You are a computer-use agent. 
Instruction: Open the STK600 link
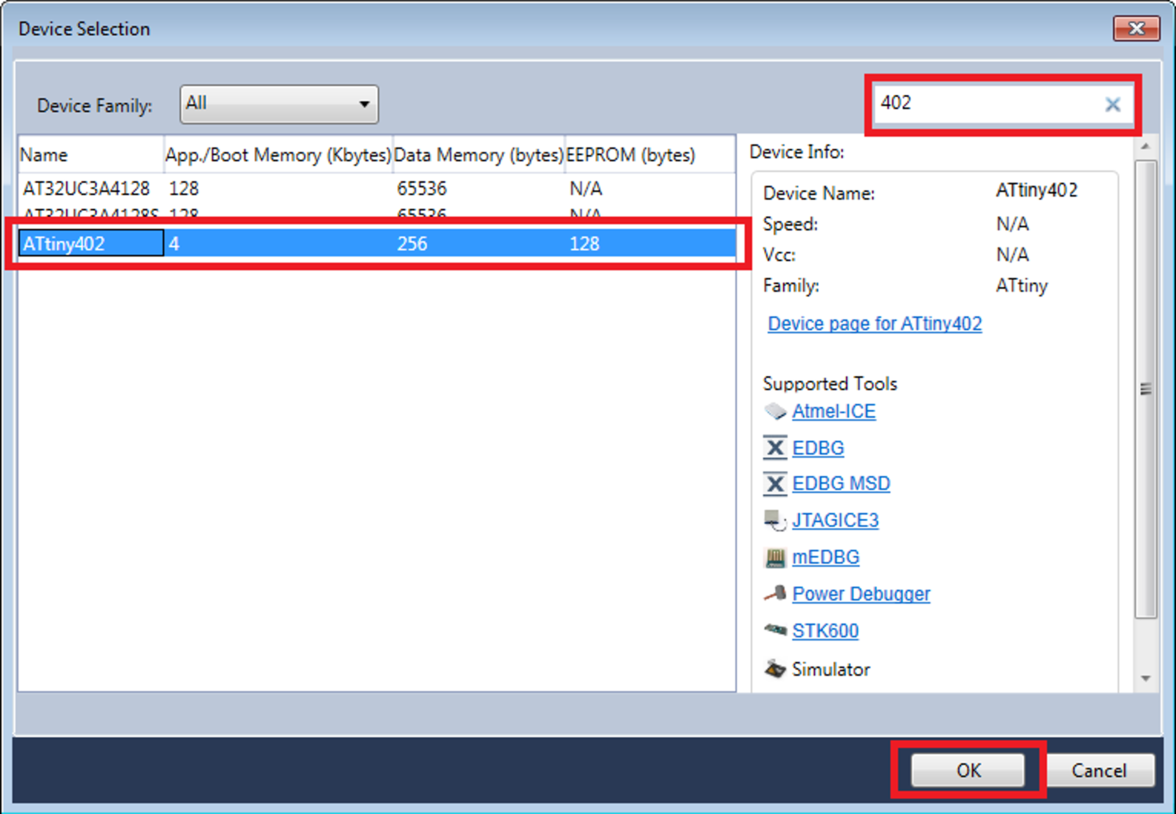pos(825,631)
